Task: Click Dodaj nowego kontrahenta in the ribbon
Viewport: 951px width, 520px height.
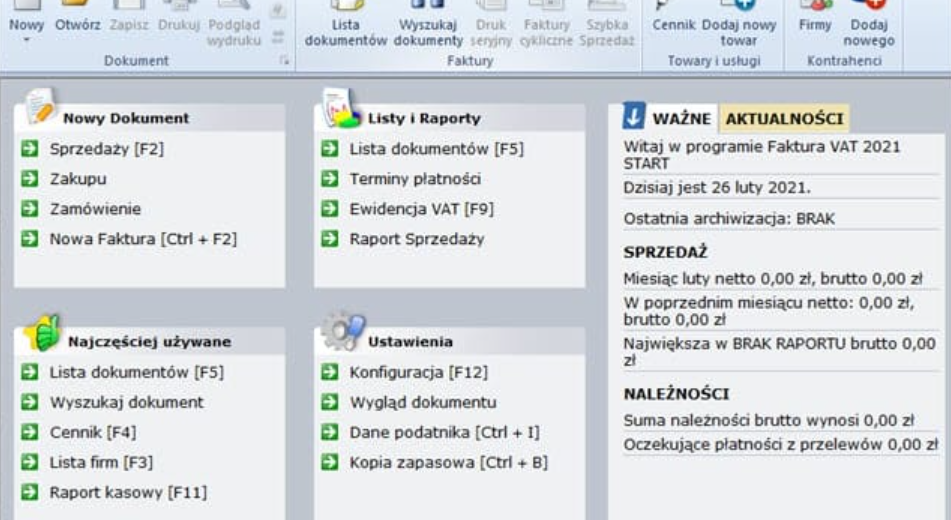Action: 869,24
